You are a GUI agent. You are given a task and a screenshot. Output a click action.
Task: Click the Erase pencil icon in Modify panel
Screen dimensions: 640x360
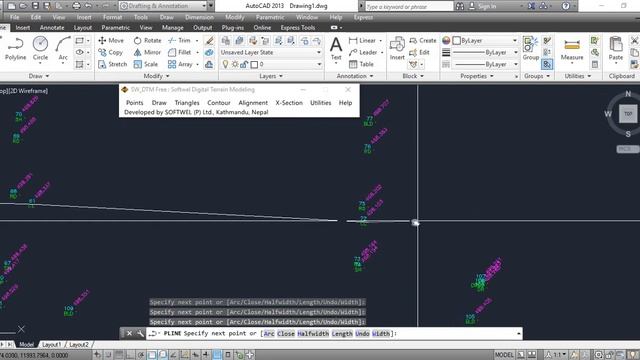point(209,40)
